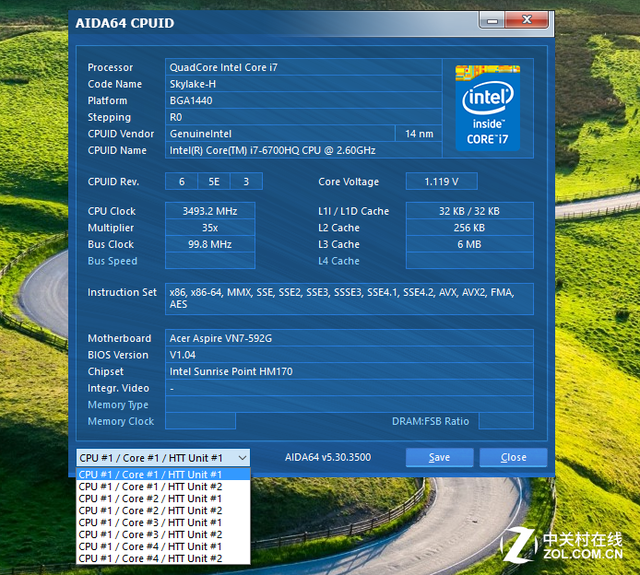Click BIOS Version value V1.04
Image resolution: width=640 pixels, height=575 pixels.
point(349,355)
